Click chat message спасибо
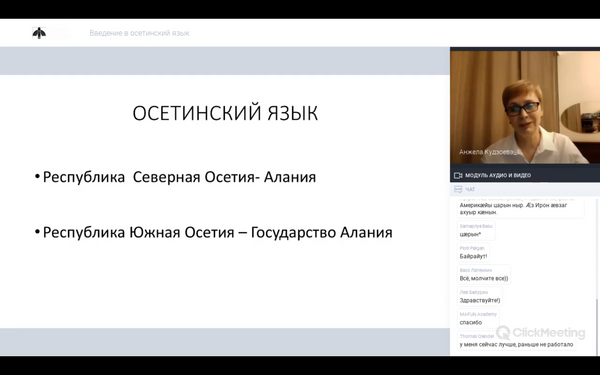 tap(471, 323)
